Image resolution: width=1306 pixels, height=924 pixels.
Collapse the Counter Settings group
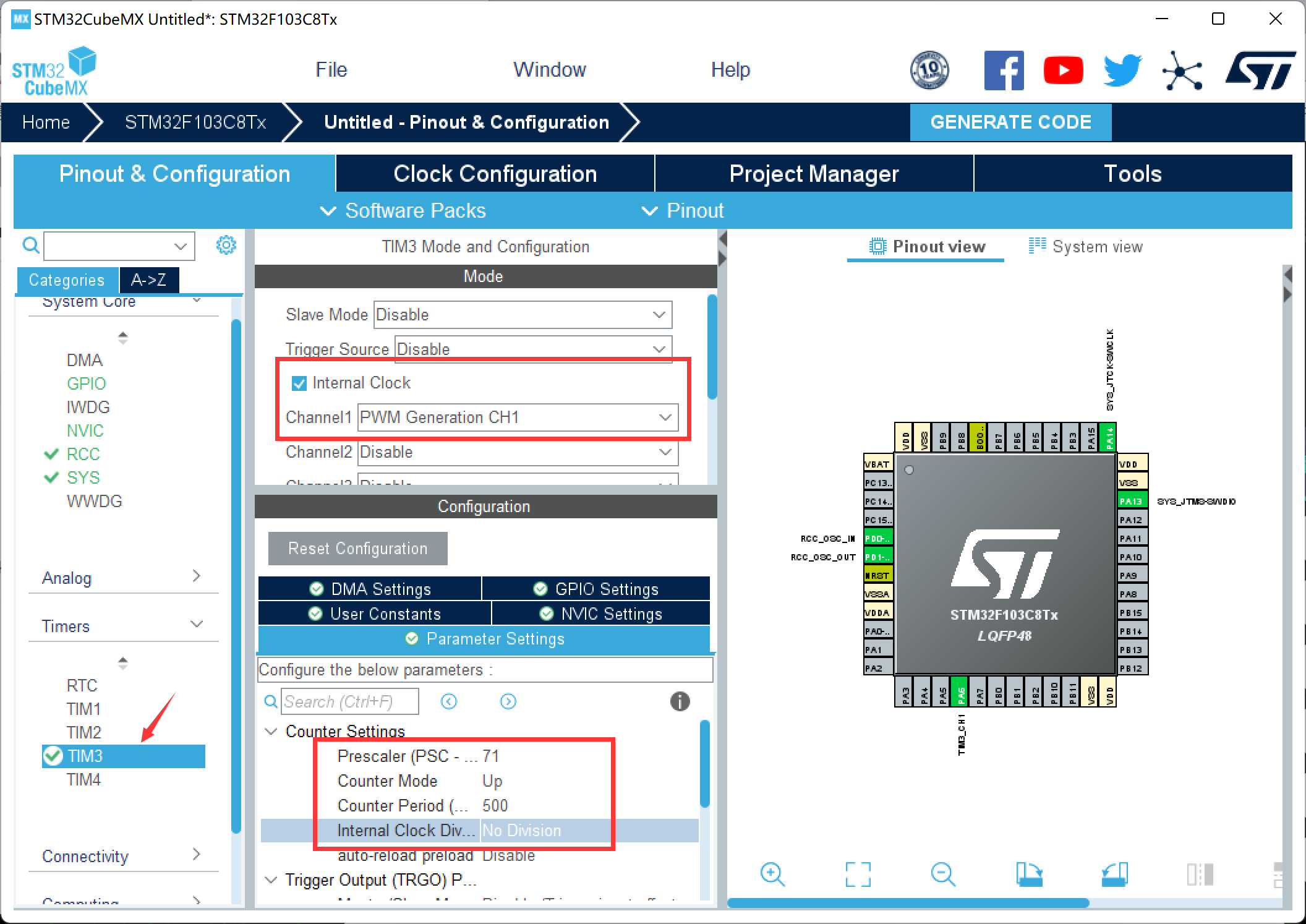(270, 732)
